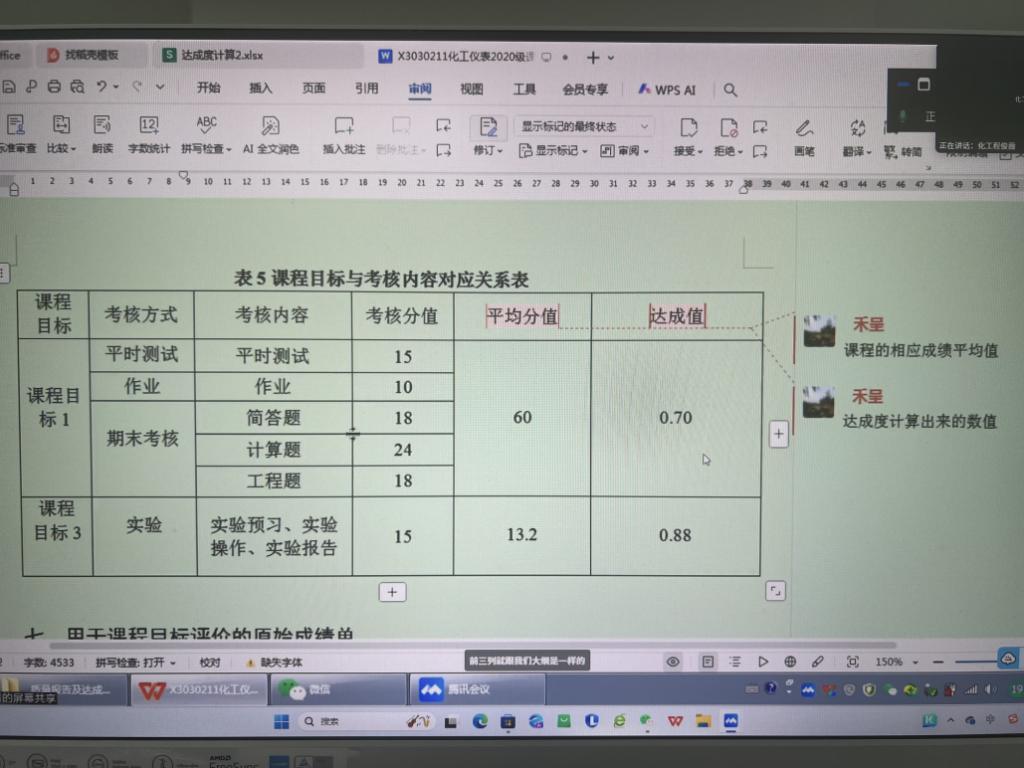This screenshot has width=1024, height=768.
Task: Run AI 全文润色 polishing tool
Action: (x=270, y=136)
